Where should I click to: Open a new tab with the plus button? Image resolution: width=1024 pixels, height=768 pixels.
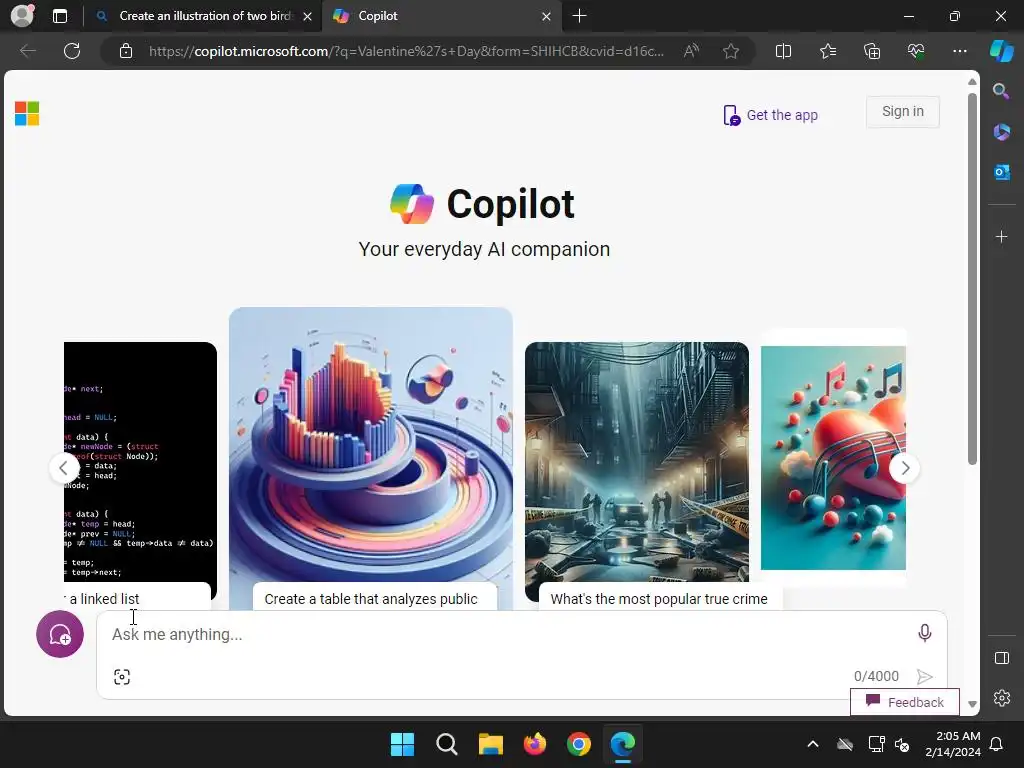[579, 16]
